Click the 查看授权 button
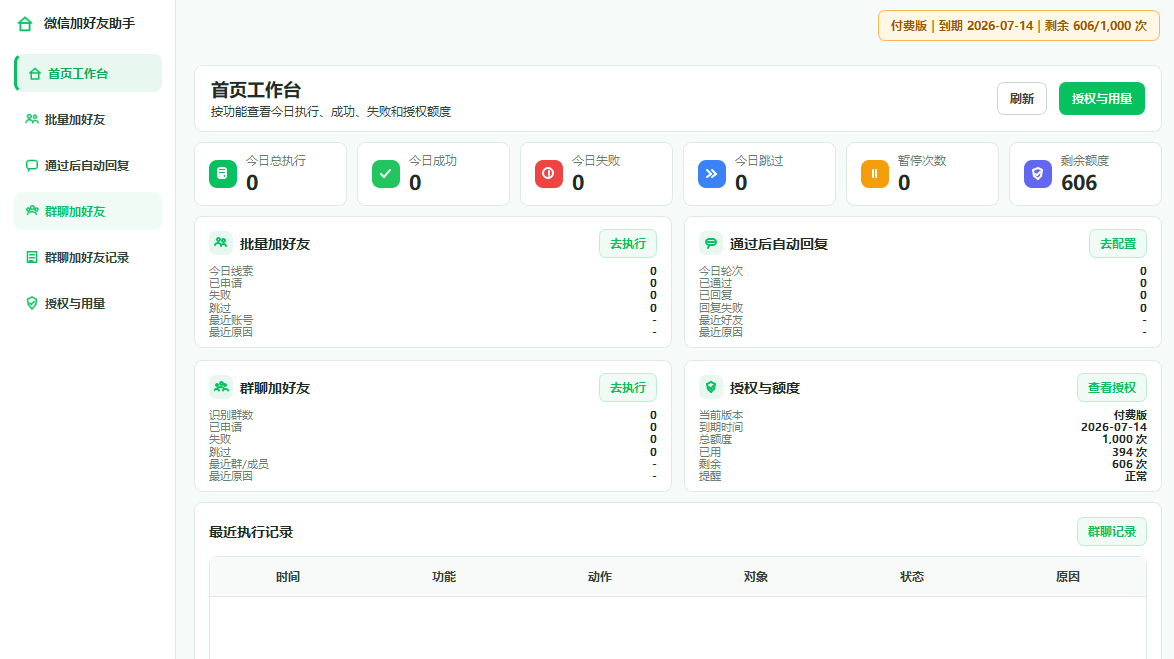This screenshot has height=659, width=1174. tap(1112, 387)
